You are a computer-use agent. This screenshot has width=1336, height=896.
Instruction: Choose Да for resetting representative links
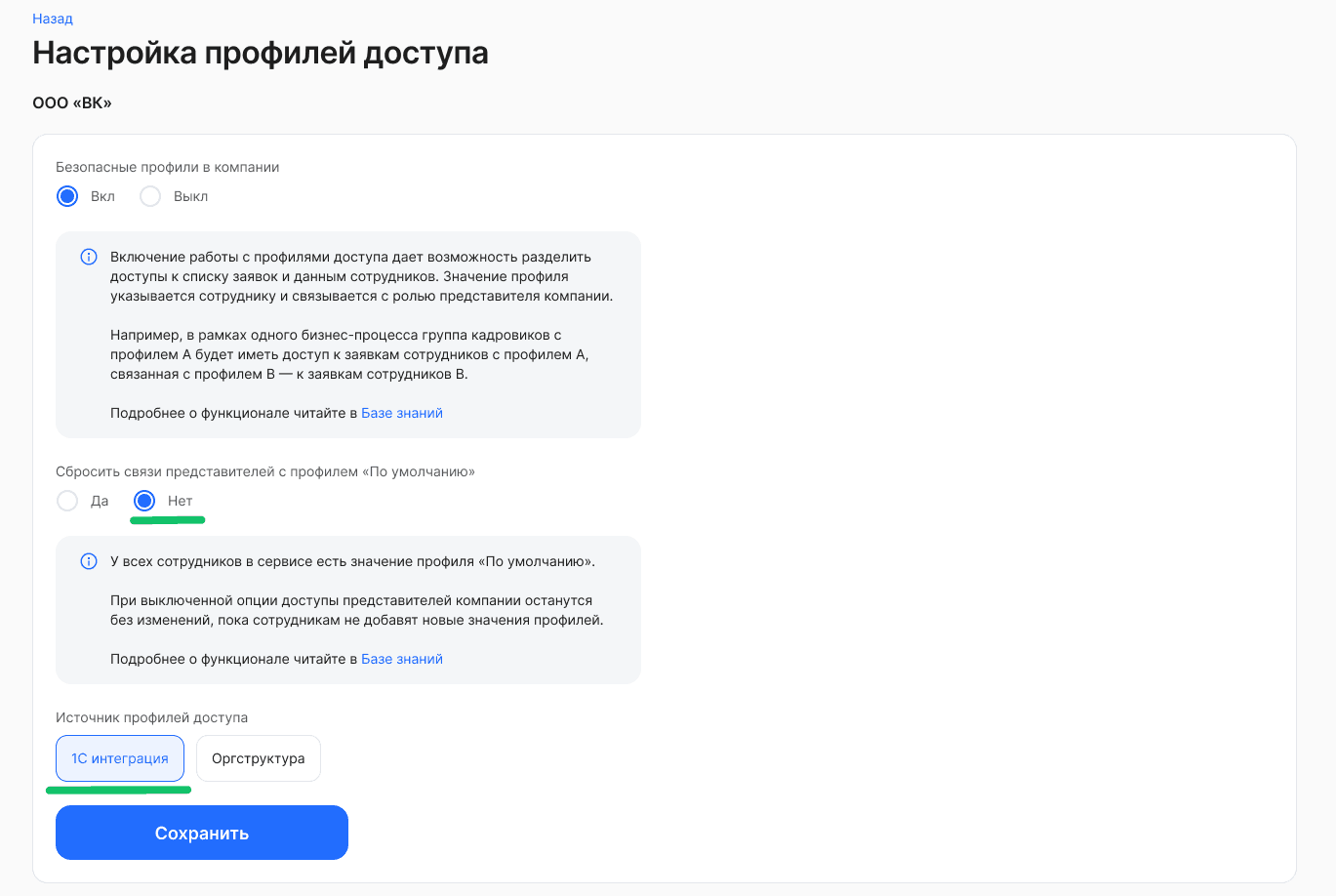click(x=67, y=500)
